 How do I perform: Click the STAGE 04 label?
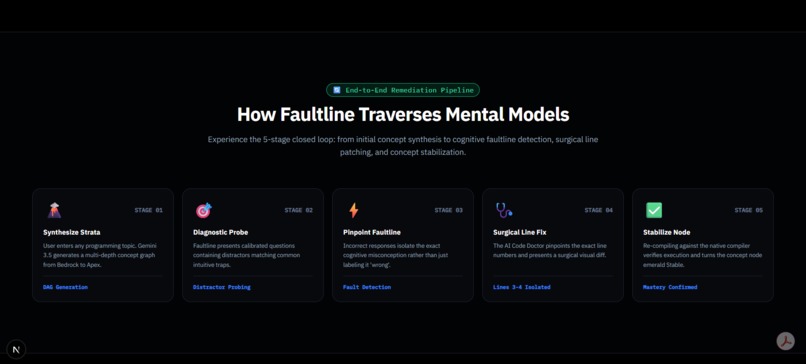click(x=599, y=210)
